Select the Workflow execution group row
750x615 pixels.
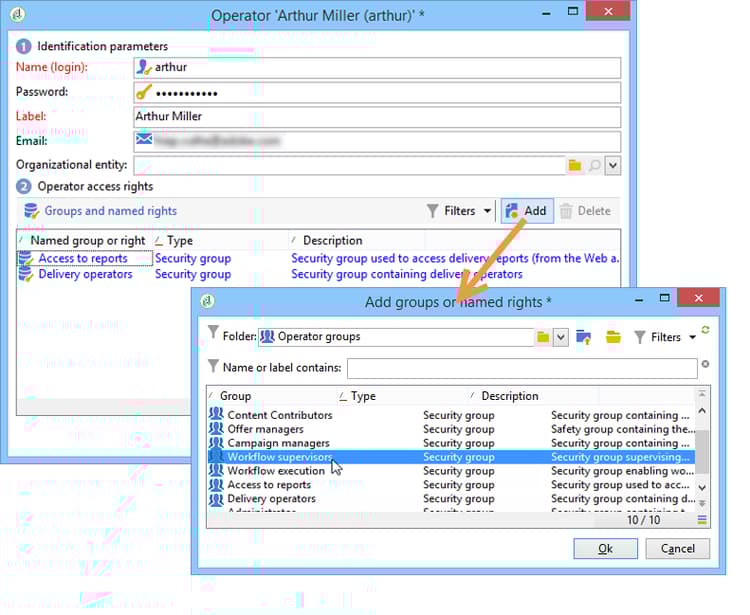click(452, 471)
